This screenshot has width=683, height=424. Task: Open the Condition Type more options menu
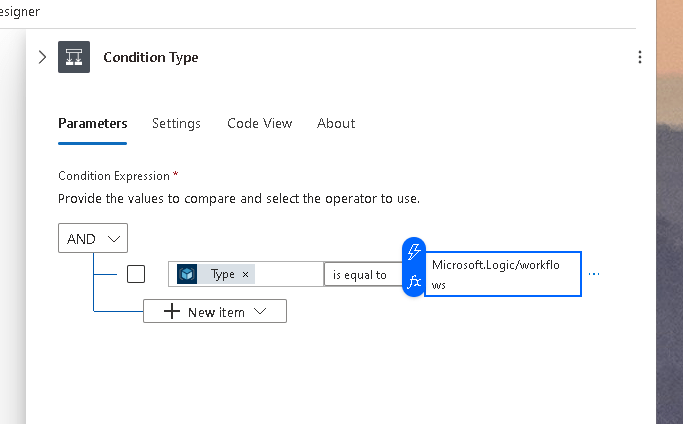(x=639, y=57)
